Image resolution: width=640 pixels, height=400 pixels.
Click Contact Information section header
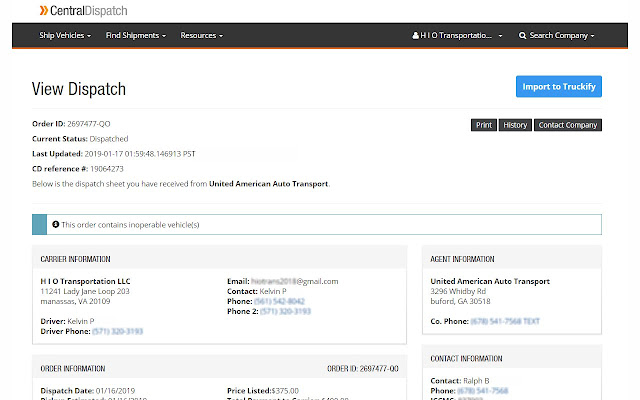tap(466, 358)
